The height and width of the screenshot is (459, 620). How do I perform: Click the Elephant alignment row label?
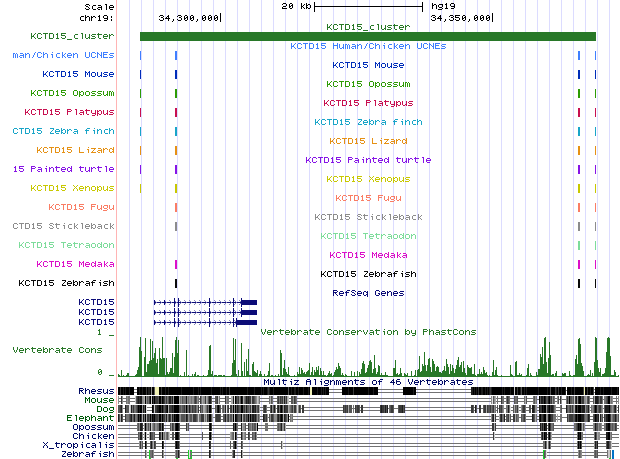[x=93, y=417]
